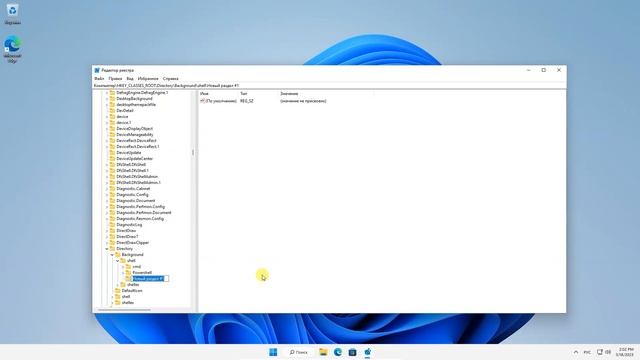Open the Файл menu
The width and height of the screenshot is (640, 360).
99,78
